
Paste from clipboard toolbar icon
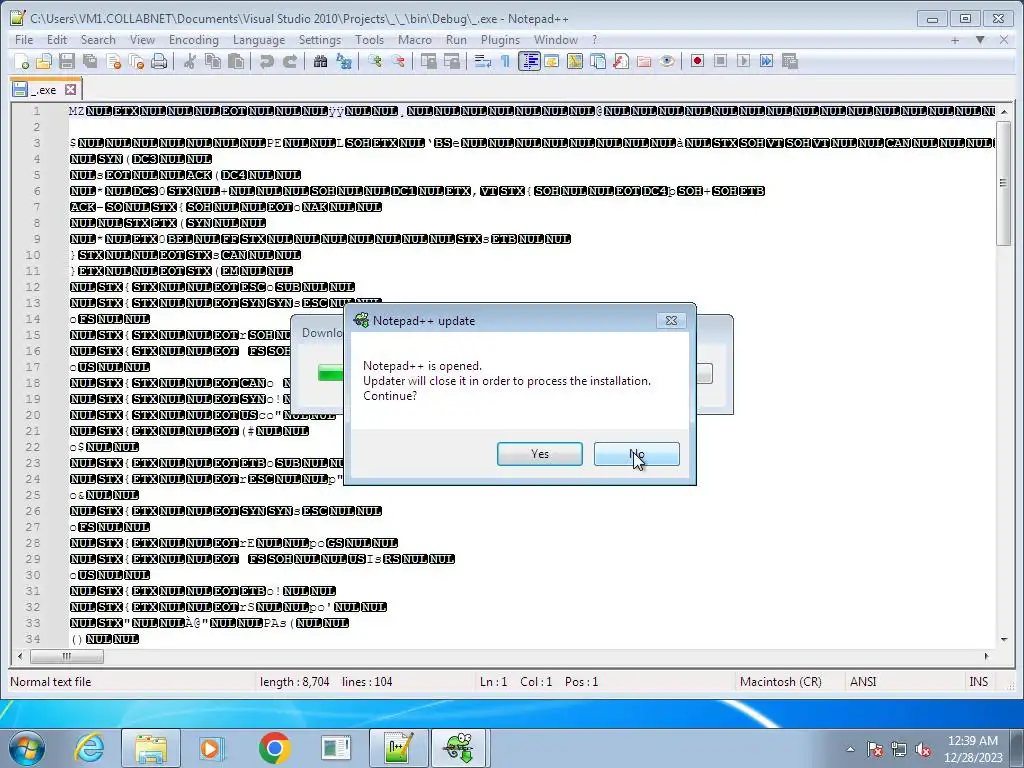click(236, 61)
